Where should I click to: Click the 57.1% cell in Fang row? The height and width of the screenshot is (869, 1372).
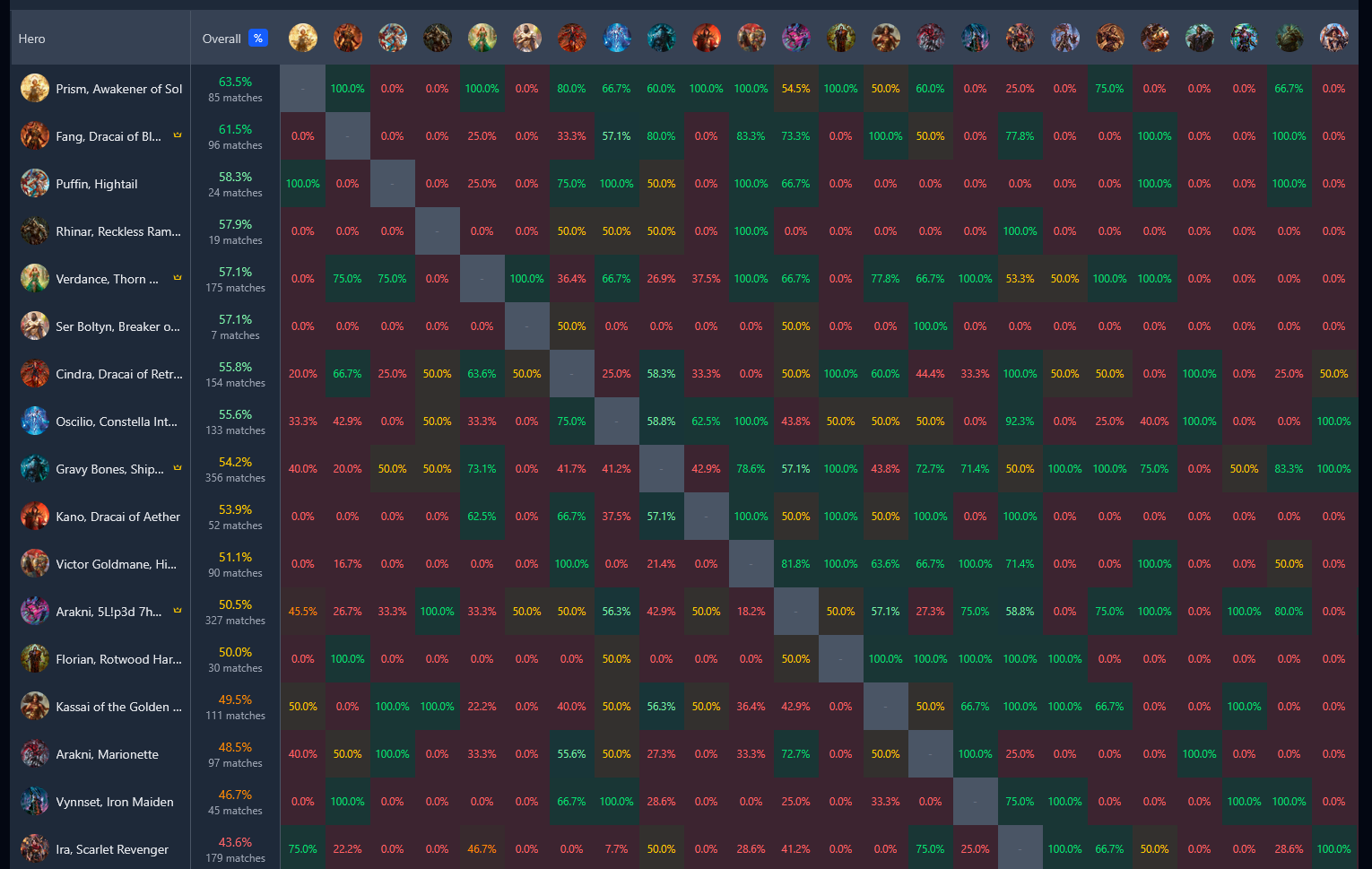tap(617, 136)
